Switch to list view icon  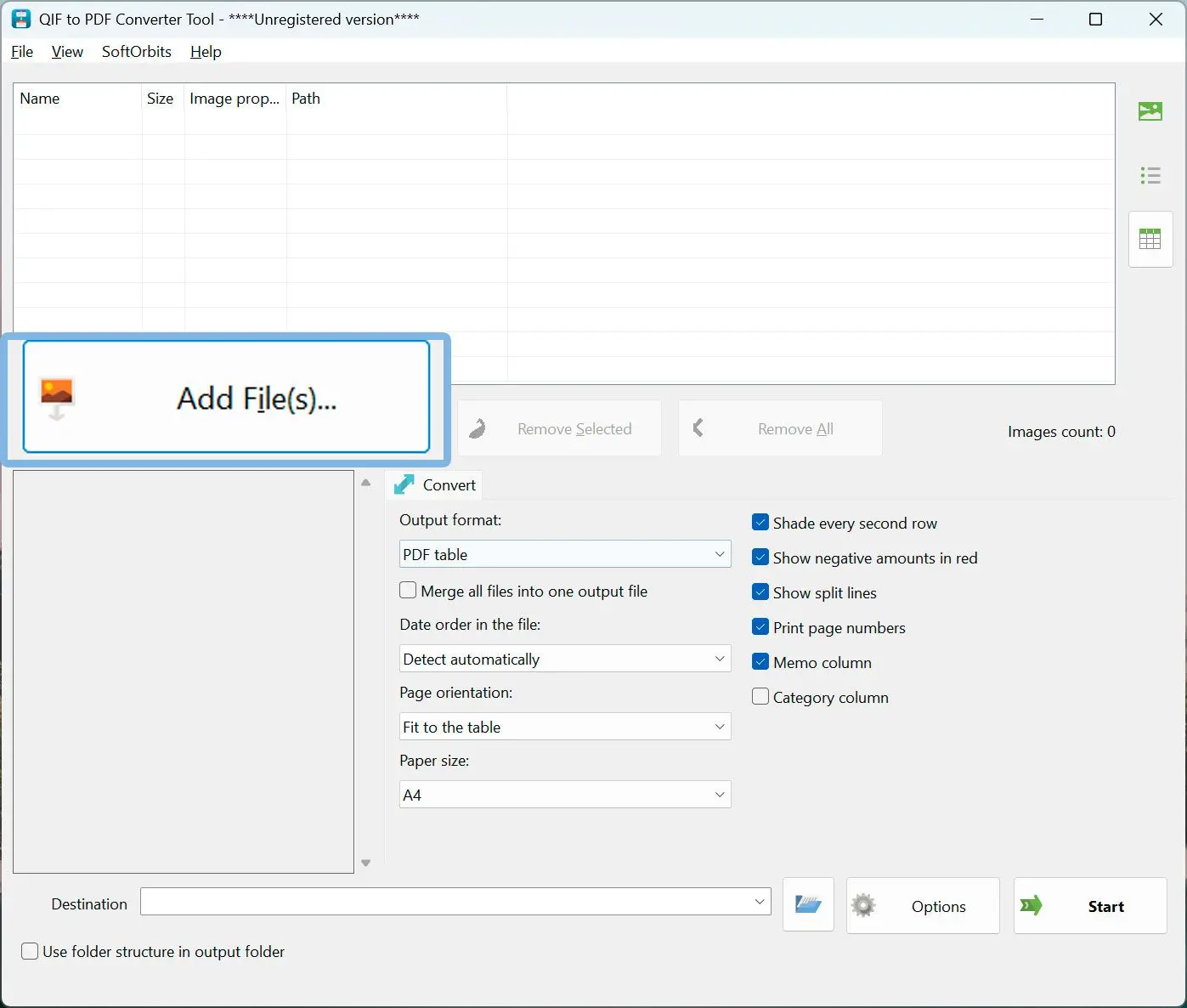pos(1150,176)
